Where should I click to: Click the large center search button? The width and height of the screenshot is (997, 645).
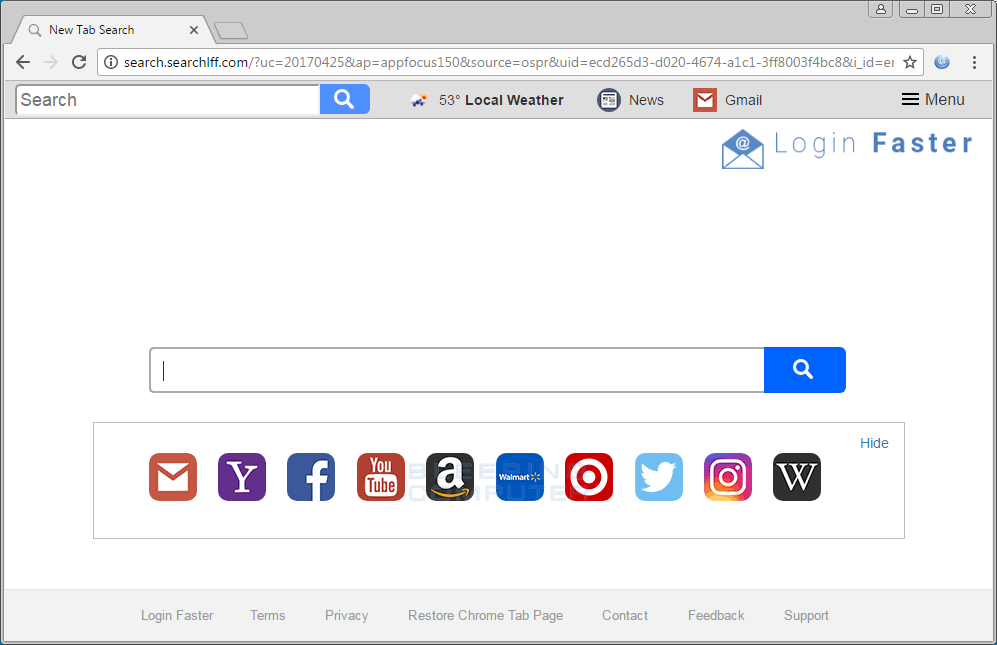pyautogui.click(x=804, y=370)
